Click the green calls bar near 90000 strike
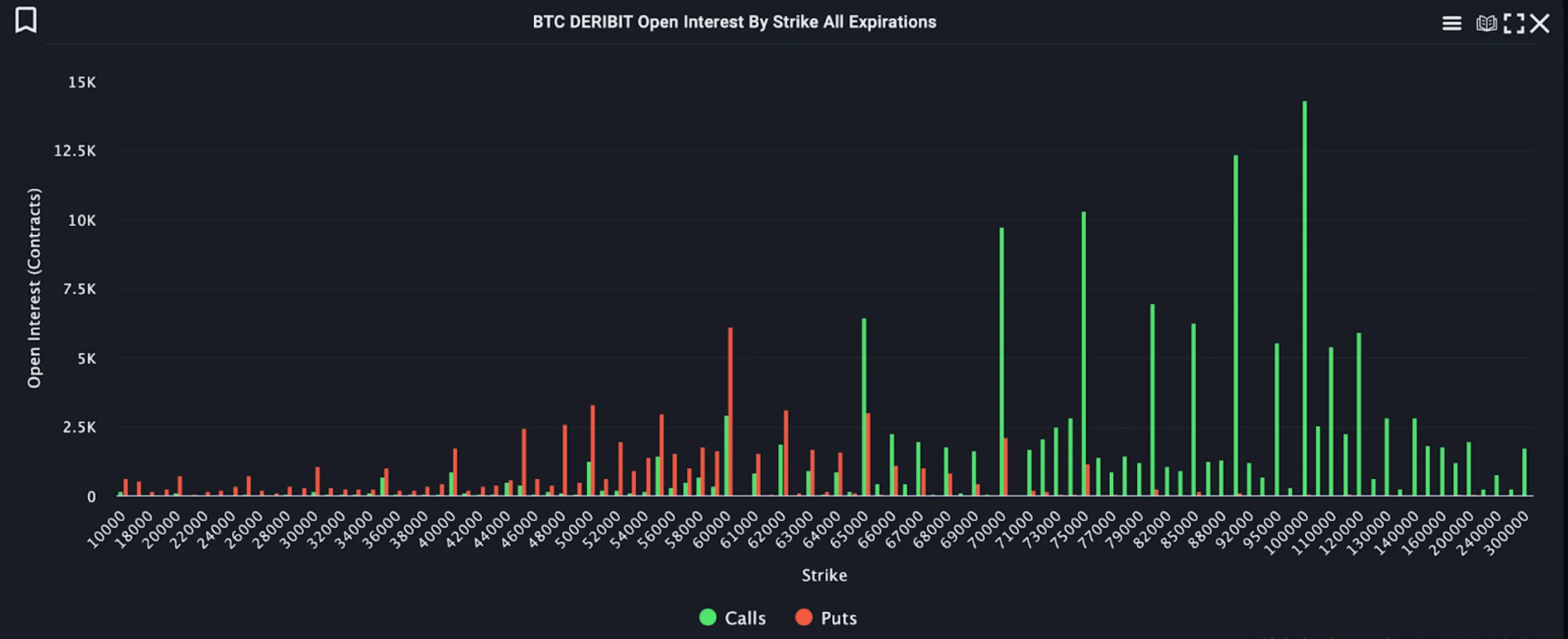The height and width of the screenshot is (639, 1568). pyautogui.click(x=1235, y=326)
